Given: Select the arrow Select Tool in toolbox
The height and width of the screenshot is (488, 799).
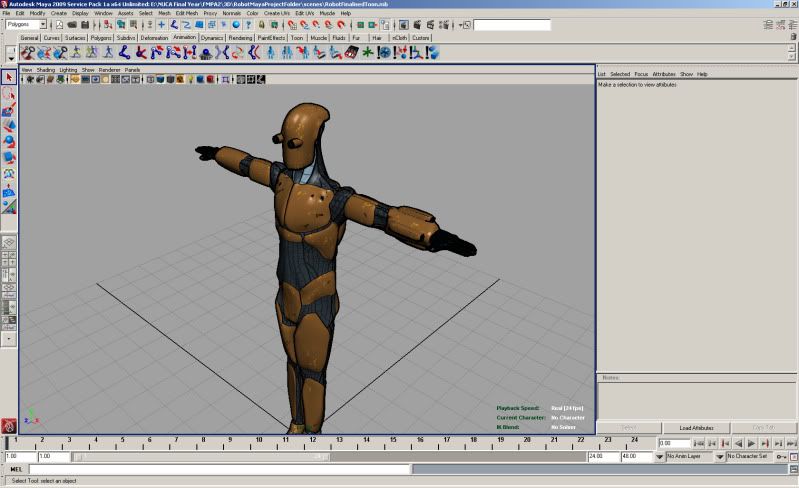Looking at the screenshot, I should tap(9, 77).
